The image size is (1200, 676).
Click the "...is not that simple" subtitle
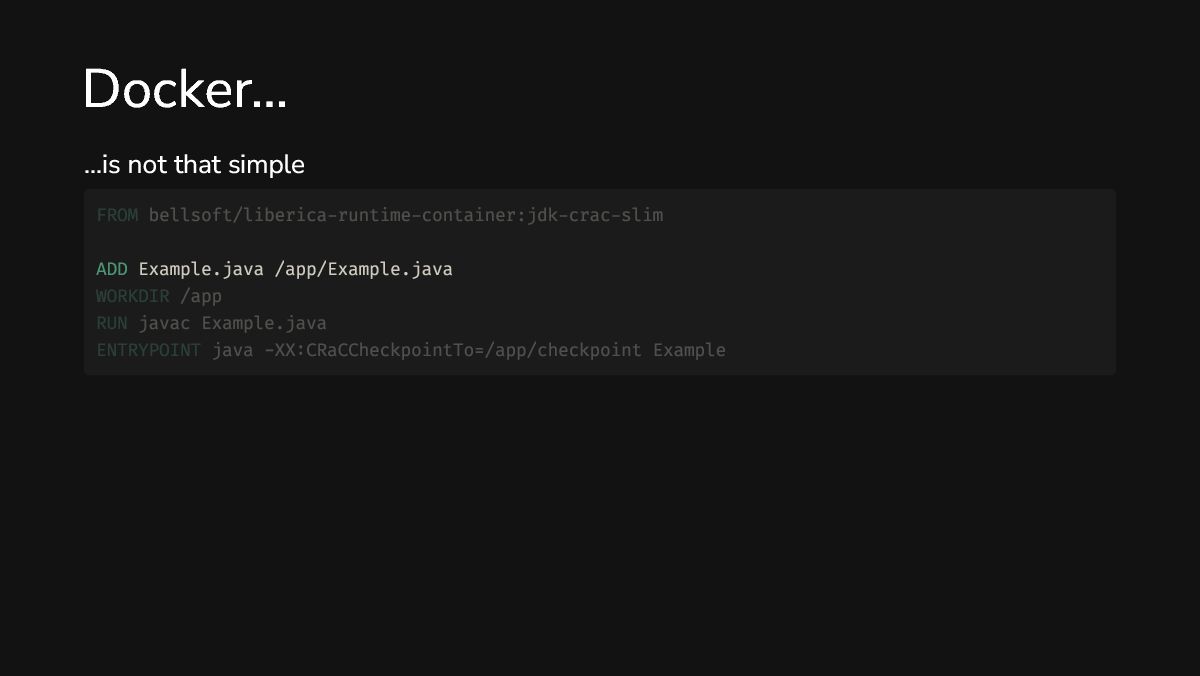click(x=194, y=165)
